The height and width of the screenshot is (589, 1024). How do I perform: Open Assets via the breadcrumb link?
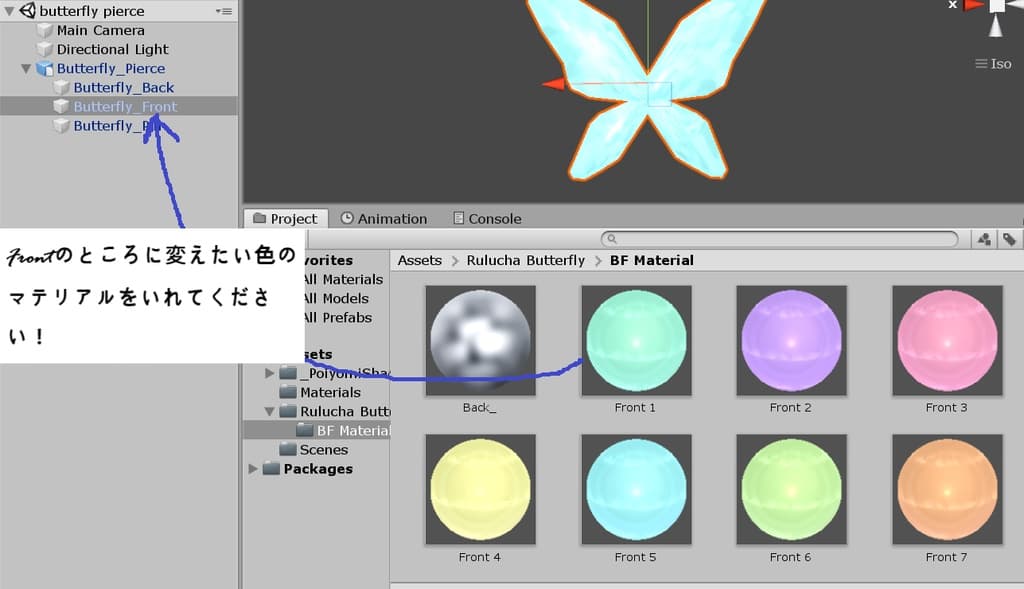(x=419, y=260)
